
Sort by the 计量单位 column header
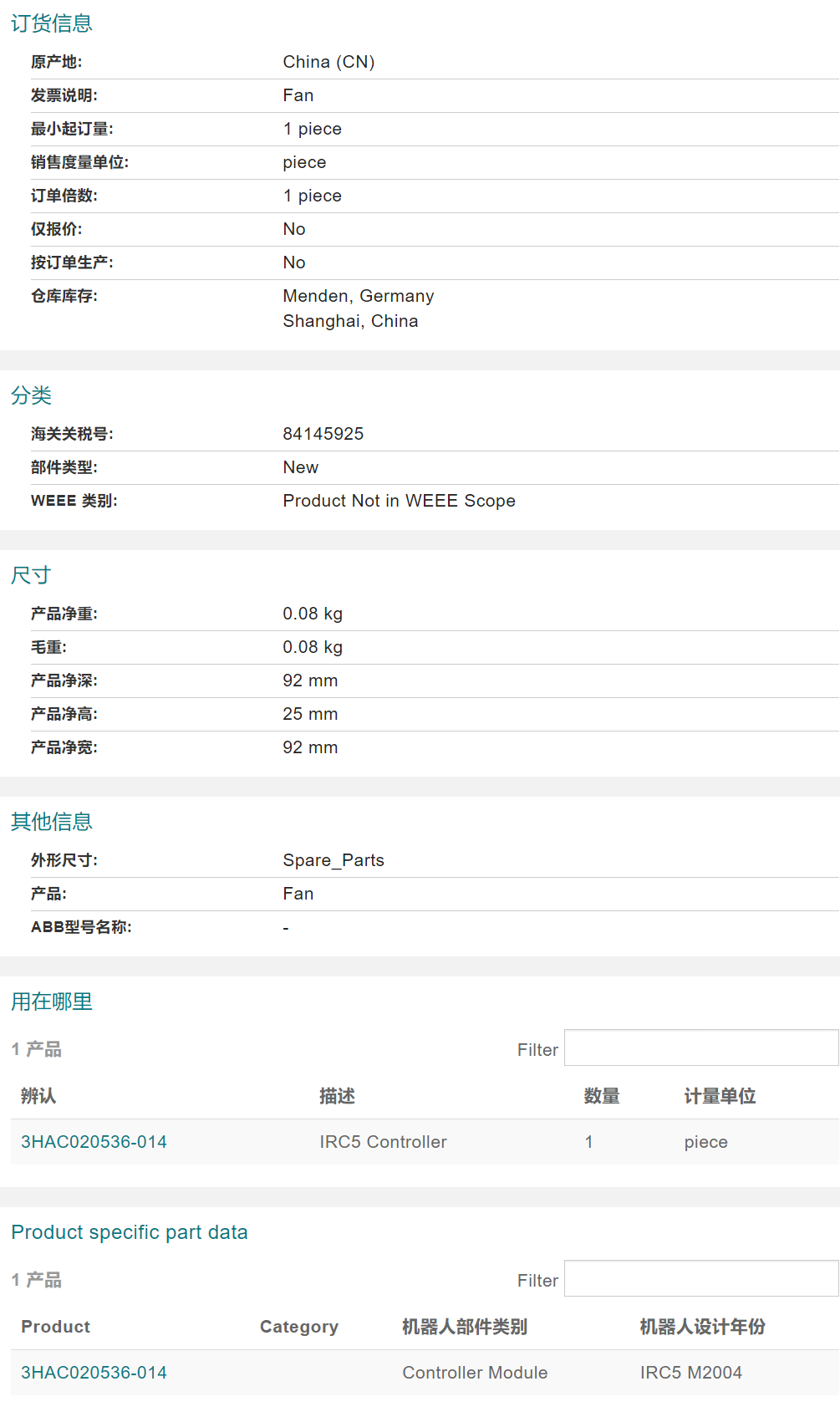point(719,1096)
